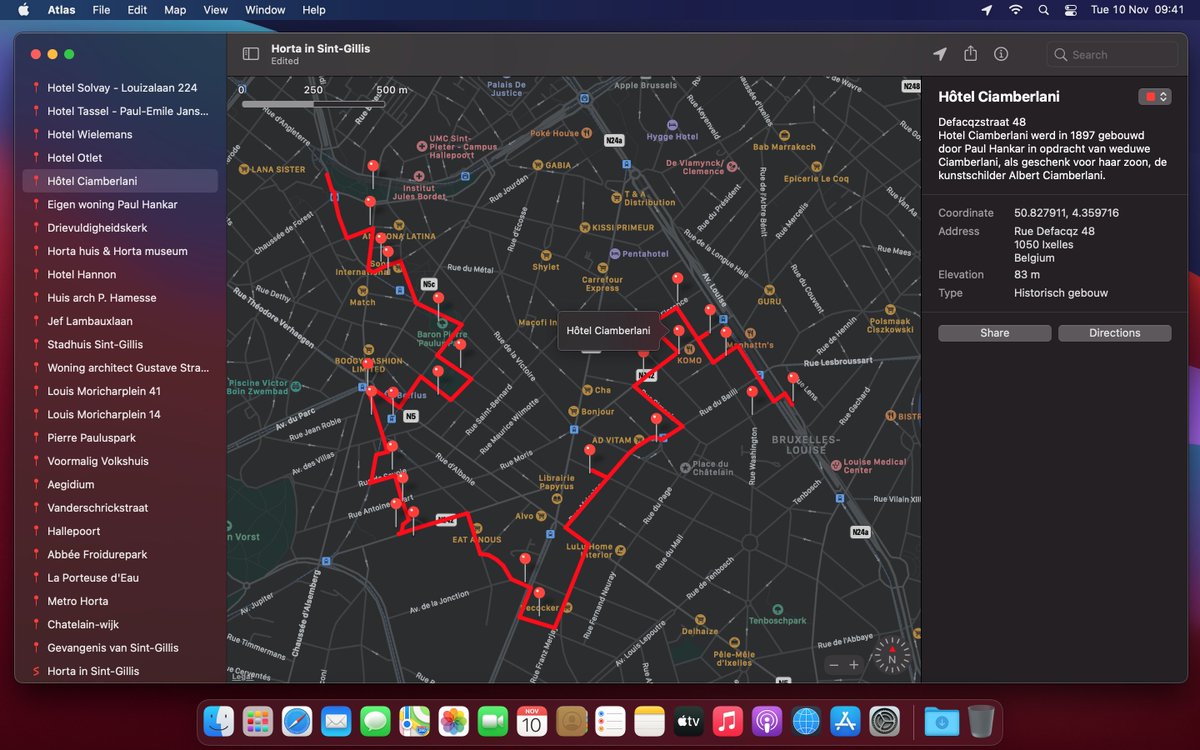Open the Atlas menu
1200x750 pixels.
(62, 10)
